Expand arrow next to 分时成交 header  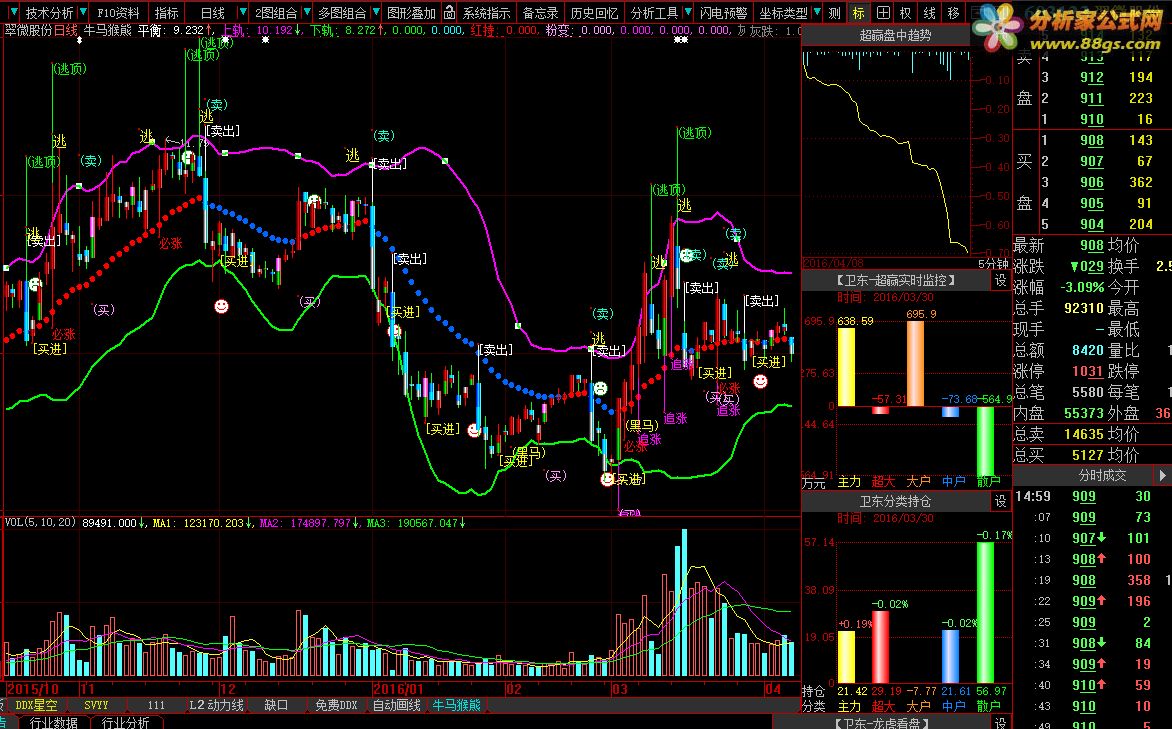coord(1162,476)
